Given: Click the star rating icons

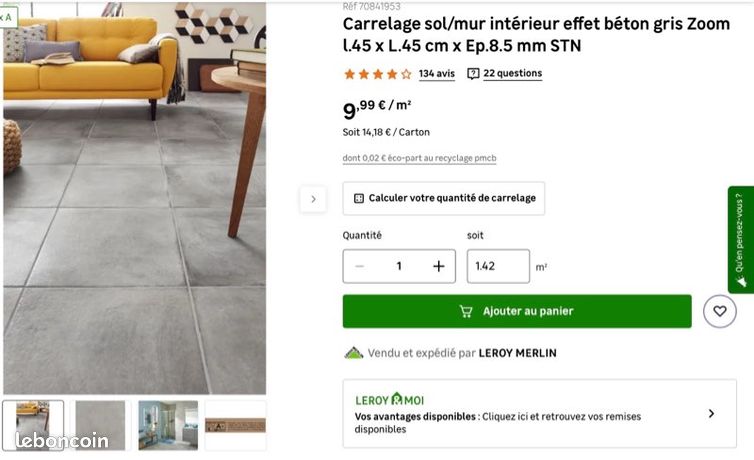Looking at the screenshot, I should (x=378, y=74).
